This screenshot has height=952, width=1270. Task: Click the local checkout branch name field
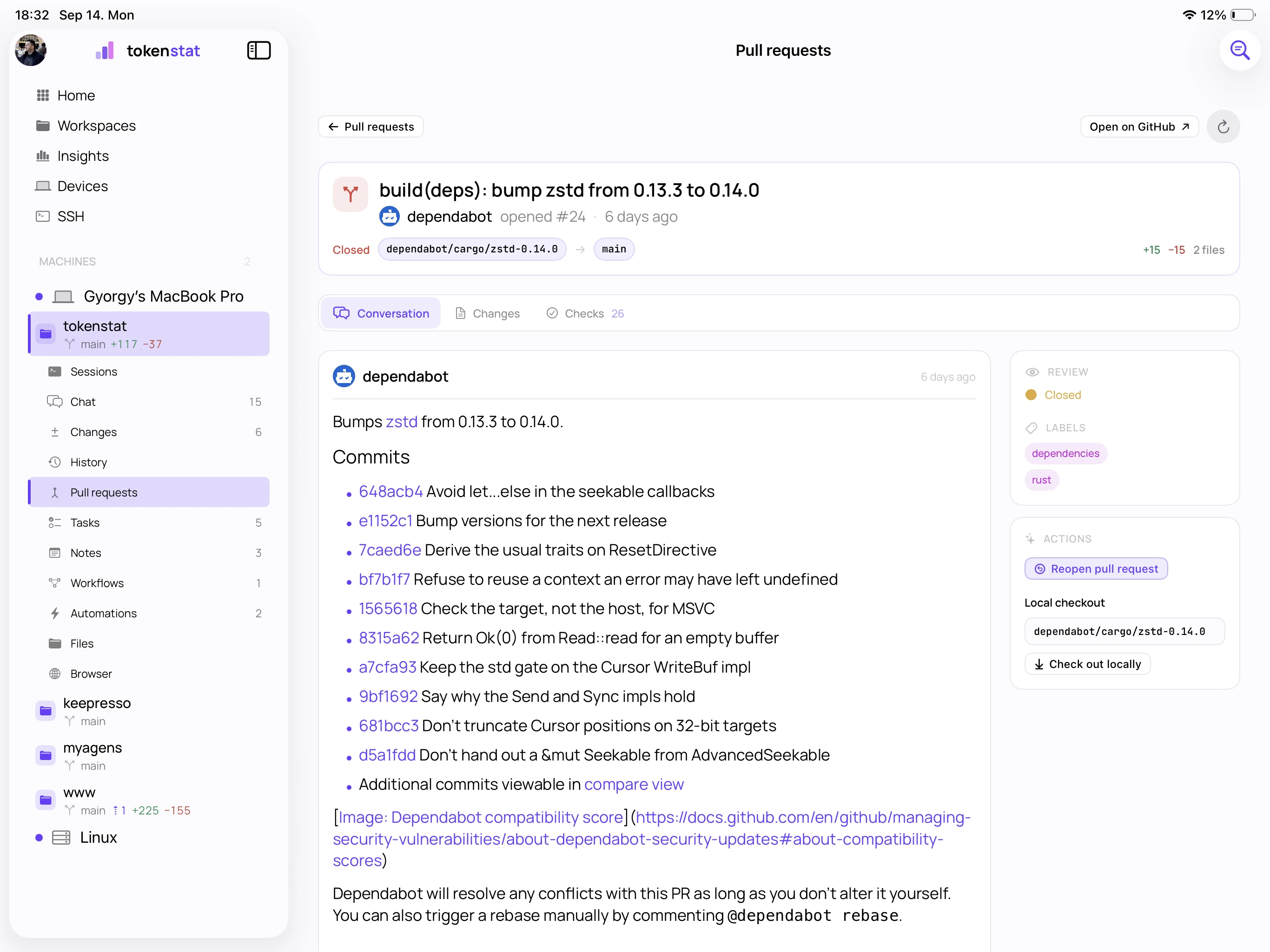(x=1124, y=632)
